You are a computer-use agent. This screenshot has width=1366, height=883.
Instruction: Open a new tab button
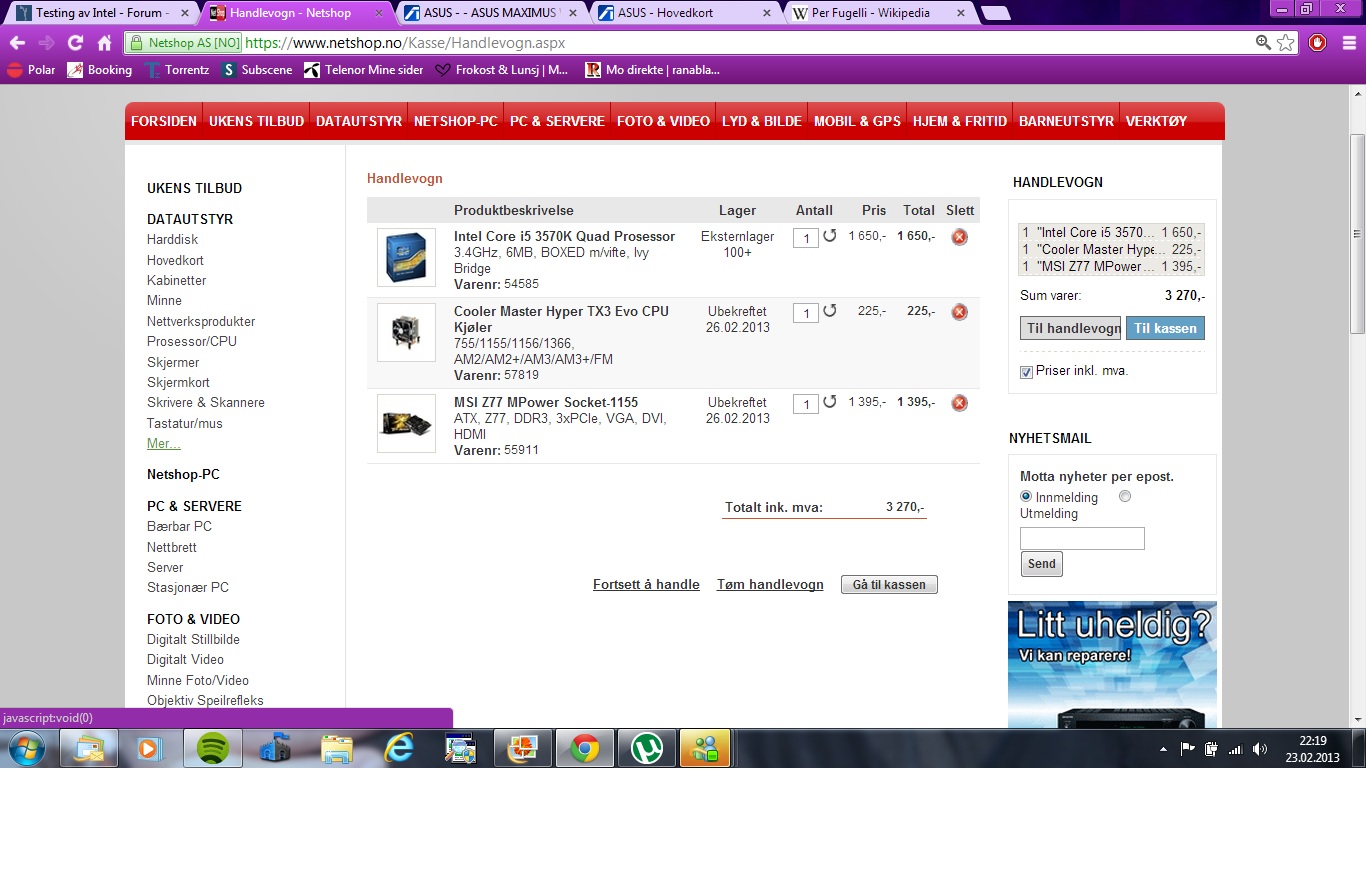pos(995,13)
